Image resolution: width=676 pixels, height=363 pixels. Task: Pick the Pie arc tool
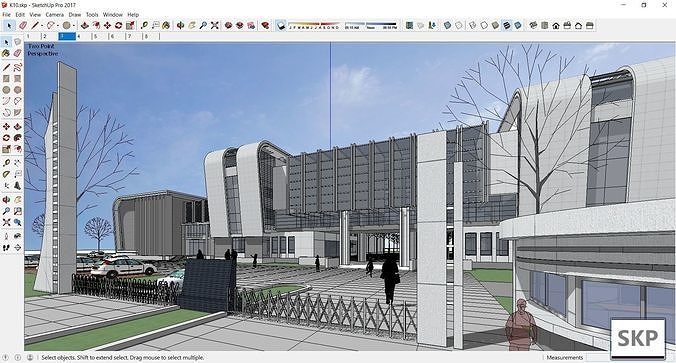pyautogui.click(x=17, y=112)
